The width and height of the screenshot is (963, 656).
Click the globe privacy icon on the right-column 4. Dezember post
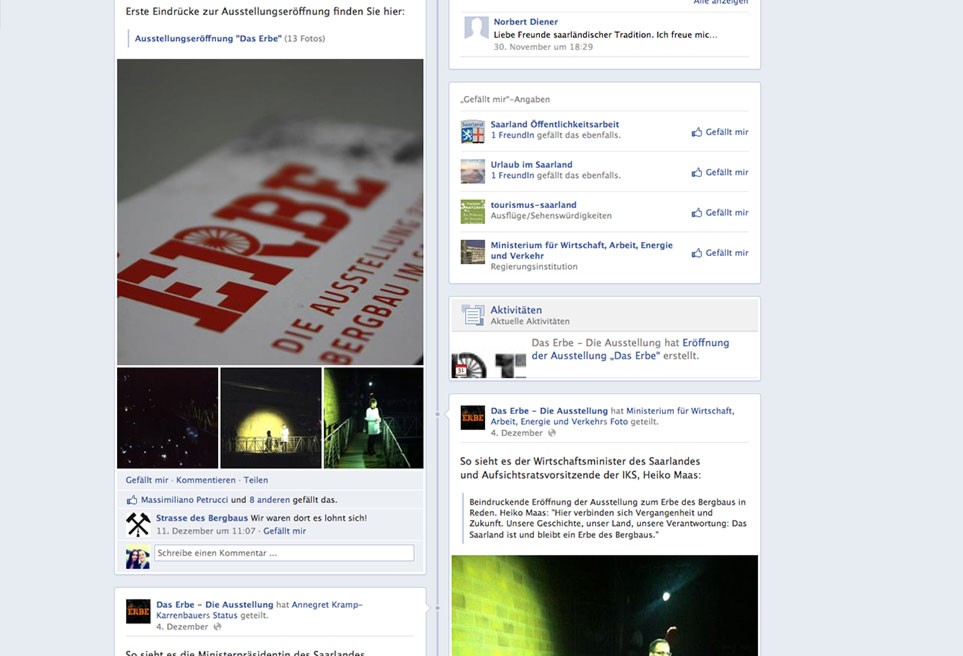552,433
